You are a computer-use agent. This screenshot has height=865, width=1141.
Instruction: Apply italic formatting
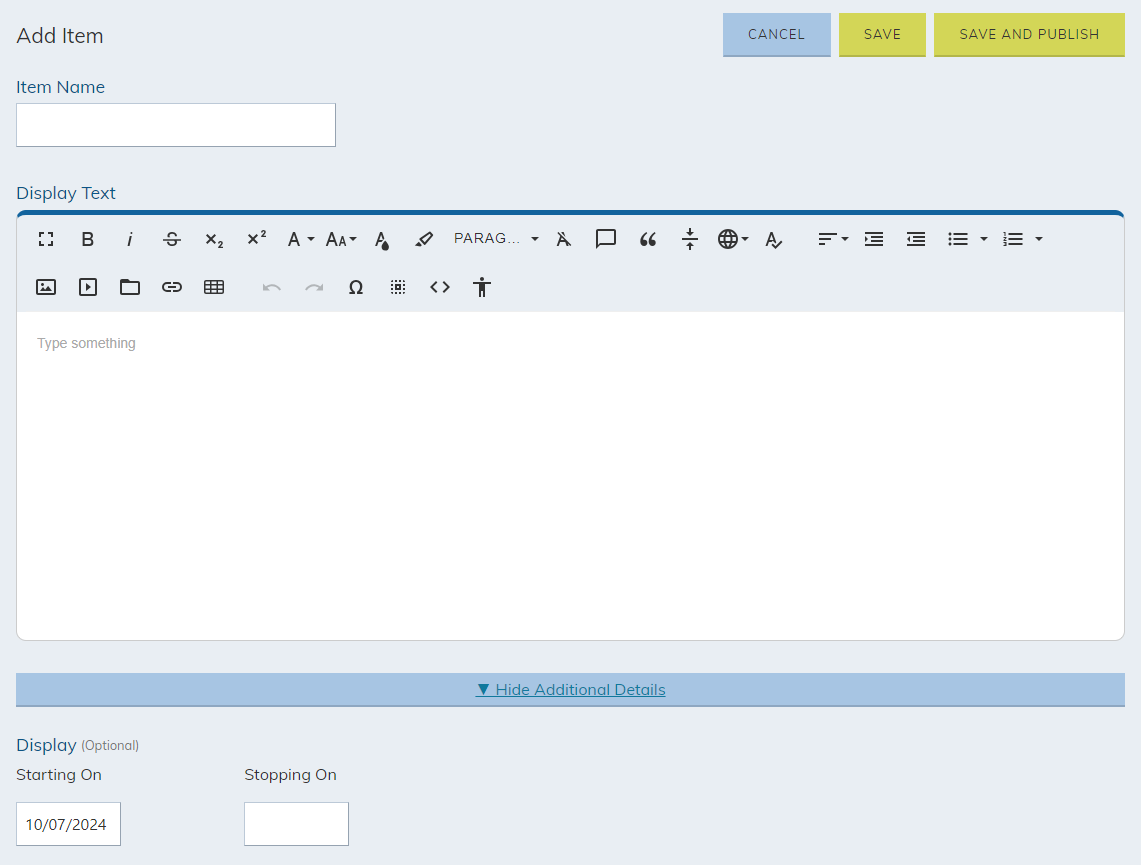pyautogui.click(x=130, y=239)
